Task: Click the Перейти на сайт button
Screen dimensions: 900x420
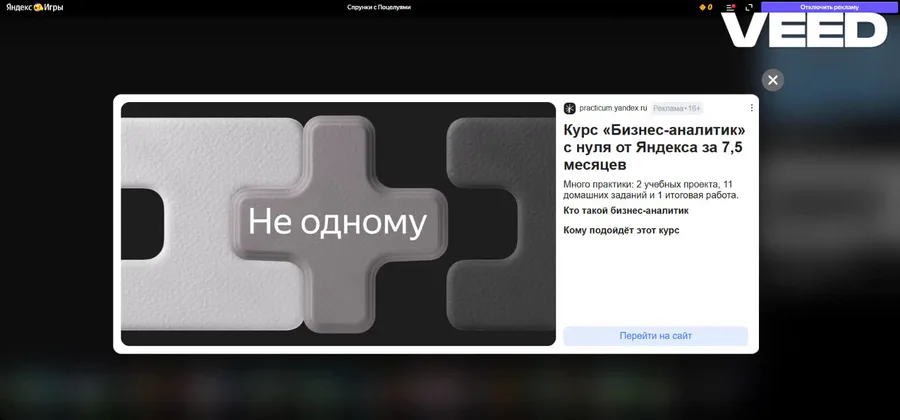Action: point(655,336)
